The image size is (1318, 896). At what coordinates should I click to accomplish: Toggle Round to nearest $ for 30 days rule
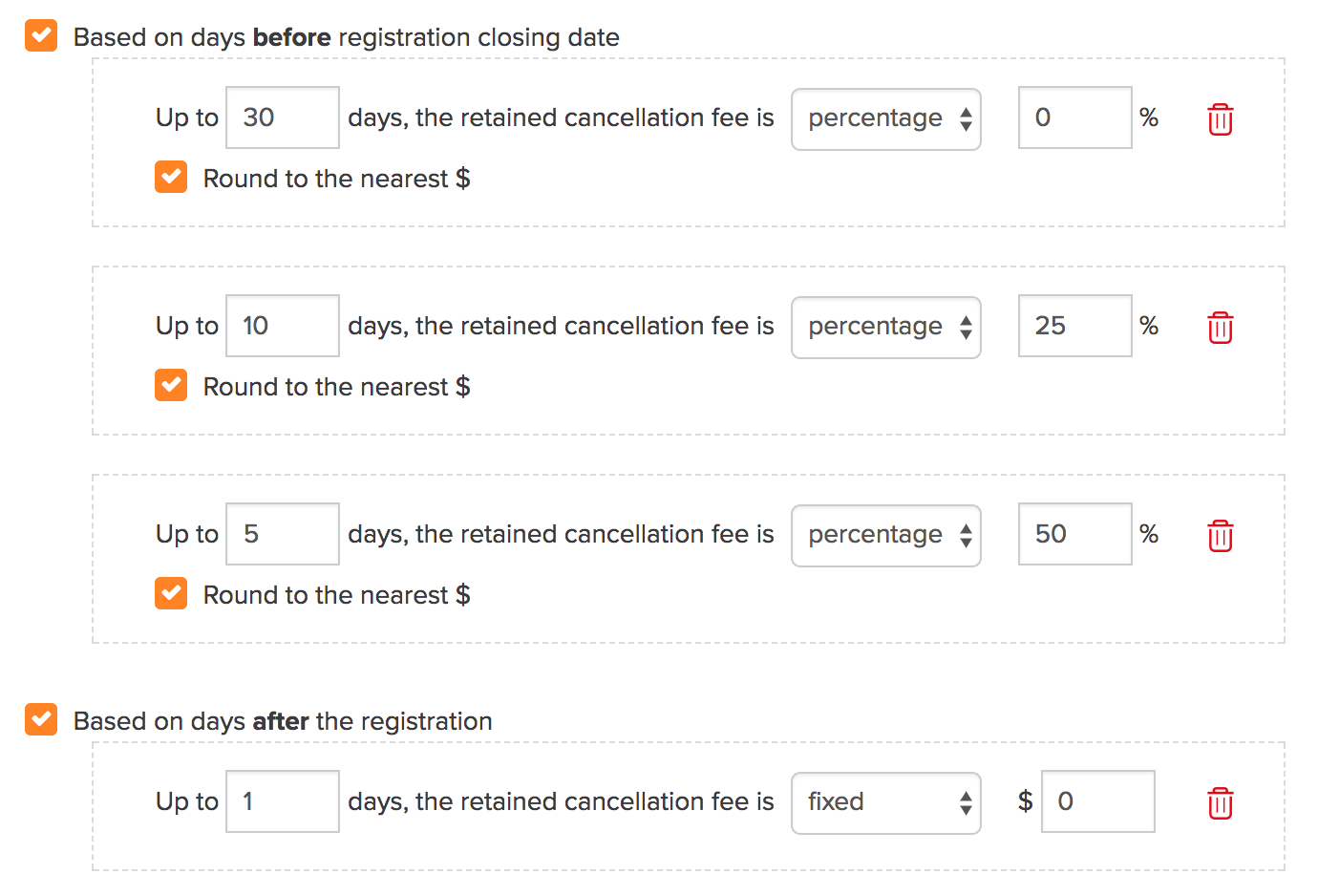(171, 177)
